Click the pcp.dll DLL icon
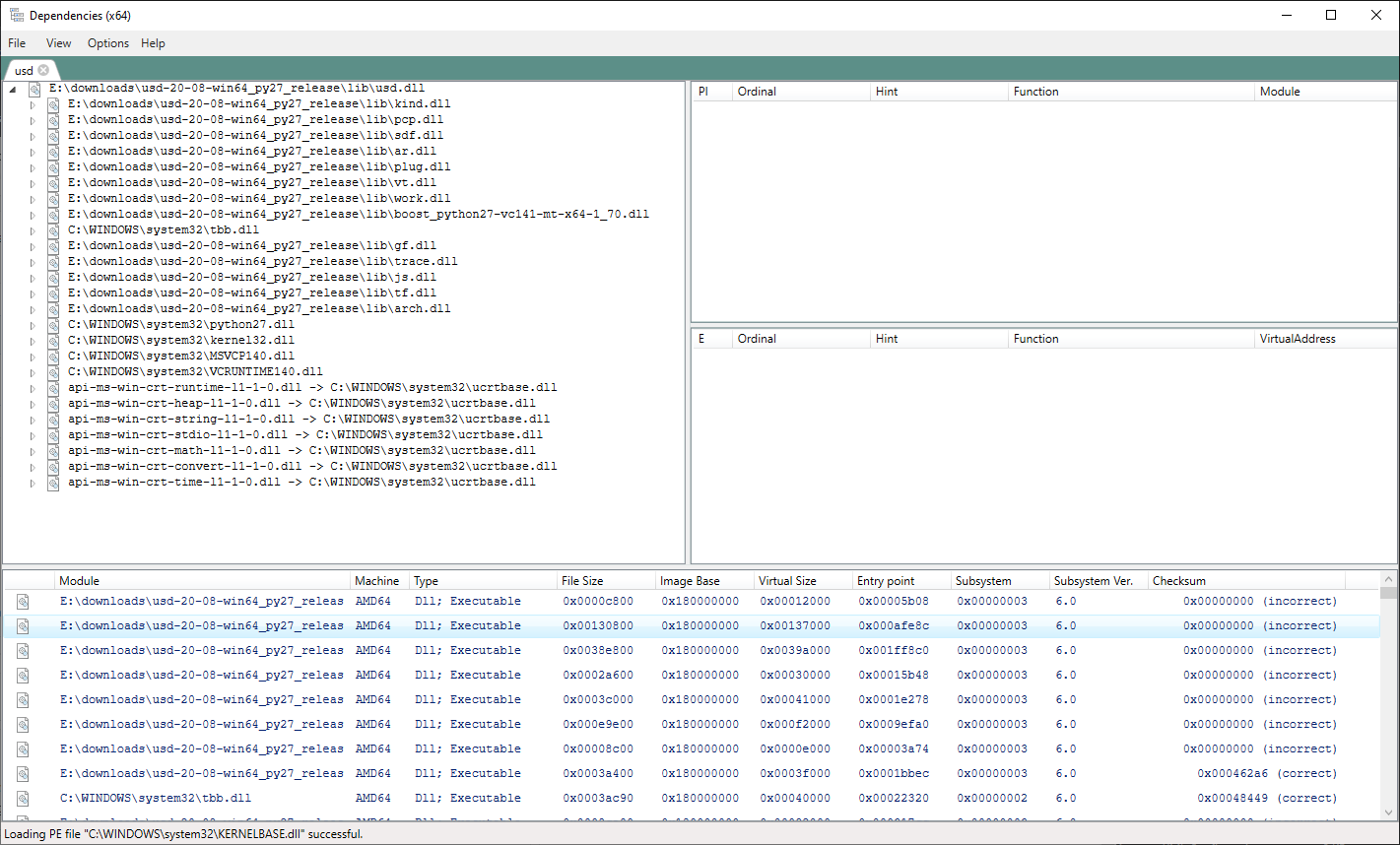1400x845 pixels. [52, 119]
